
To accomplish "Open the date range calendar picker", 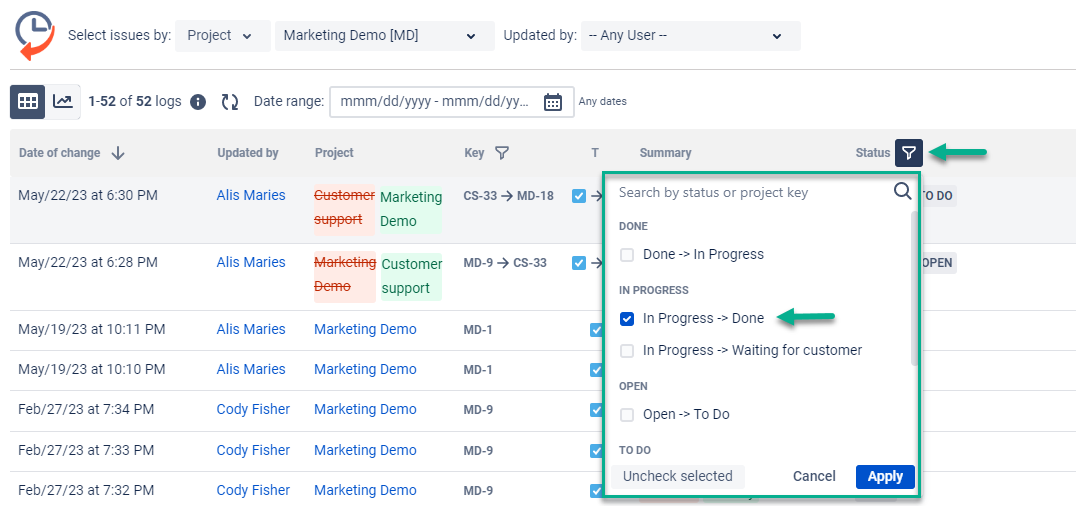I will tap(552, 102).
